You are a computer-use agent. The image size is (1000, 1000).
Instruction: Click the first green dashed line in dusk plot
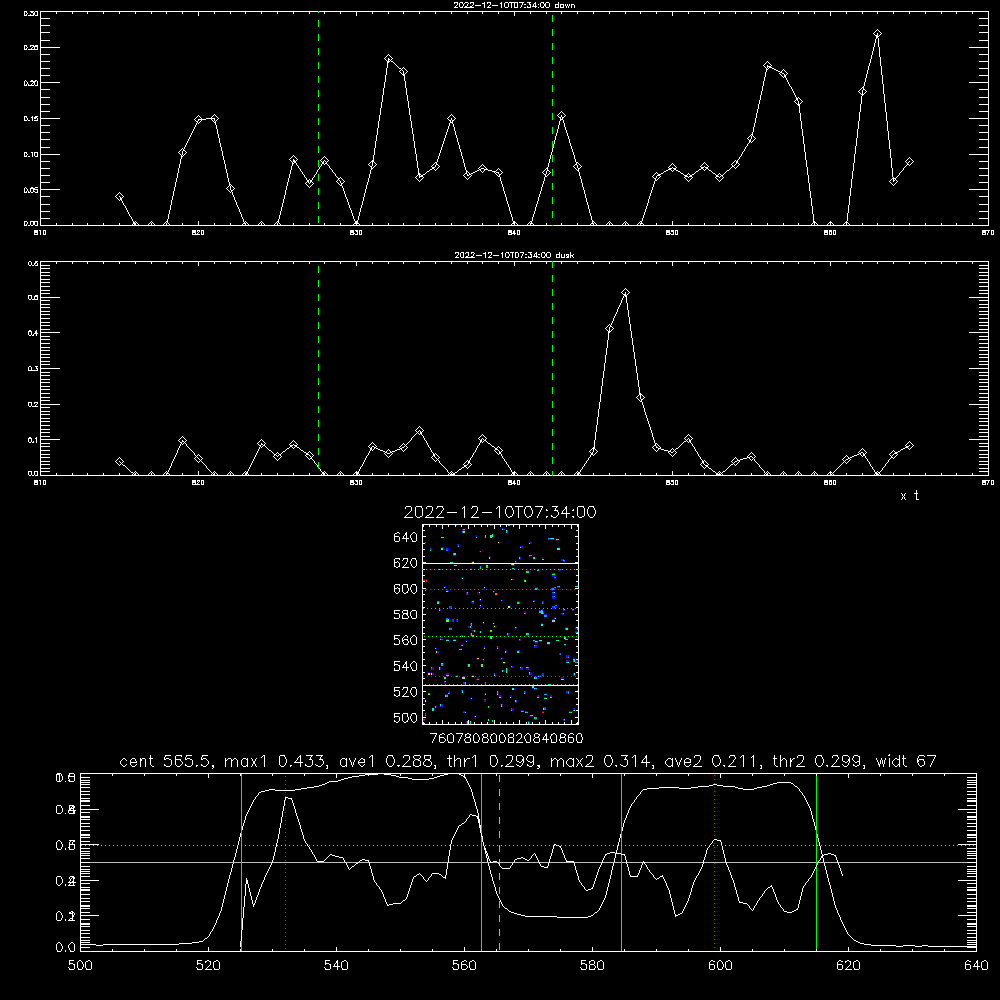coord(318,368)
